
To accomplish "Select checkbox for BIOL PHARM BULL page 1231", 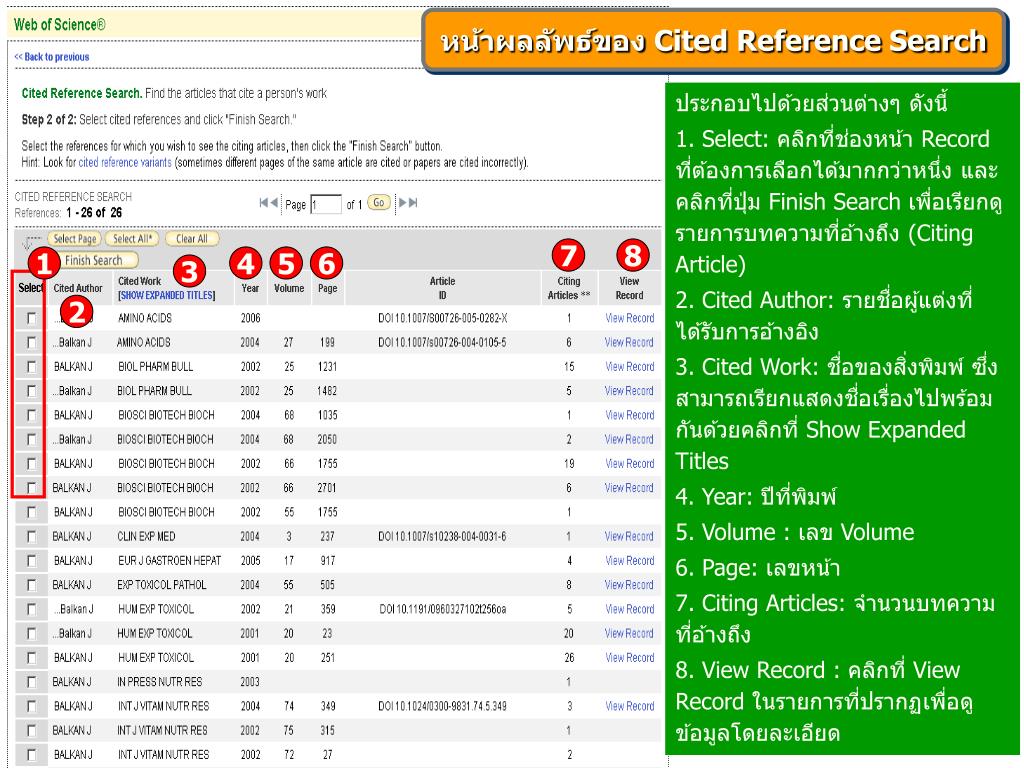I will click(x=31, y=366).
